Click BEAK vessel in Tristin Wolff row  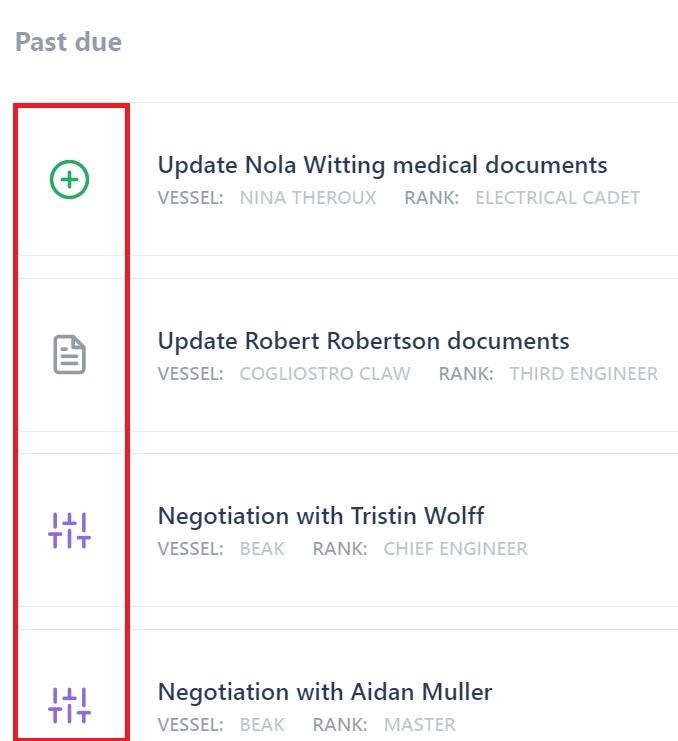[262, 549]
